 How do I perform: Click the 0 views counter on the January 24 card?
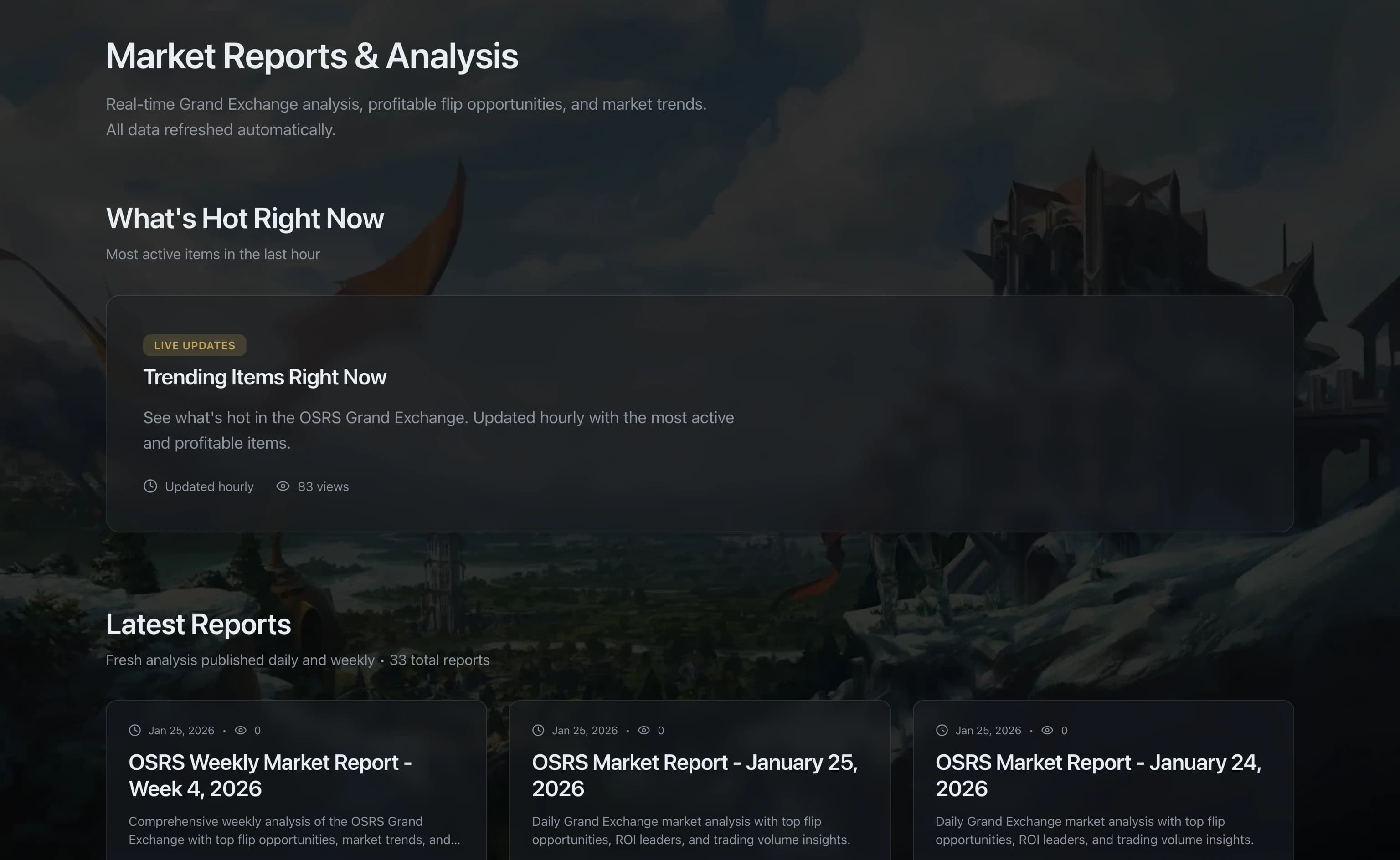(1063, 730)
